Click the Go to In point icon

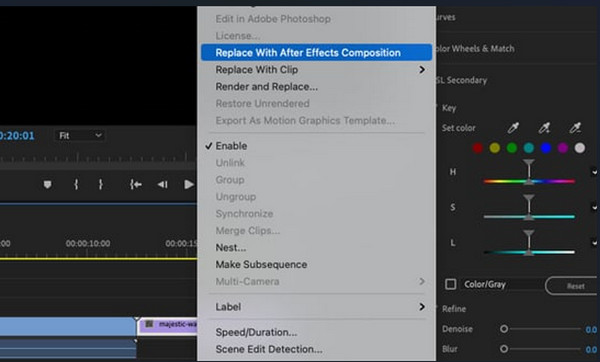136,184
